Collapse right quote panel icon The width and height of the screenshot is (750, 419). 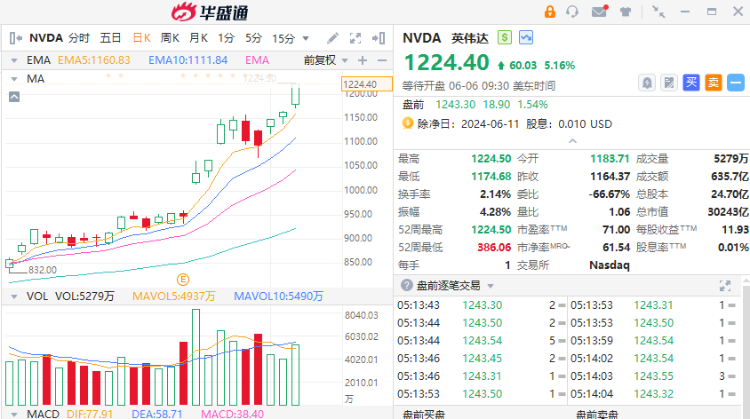[x=378, y=38]
